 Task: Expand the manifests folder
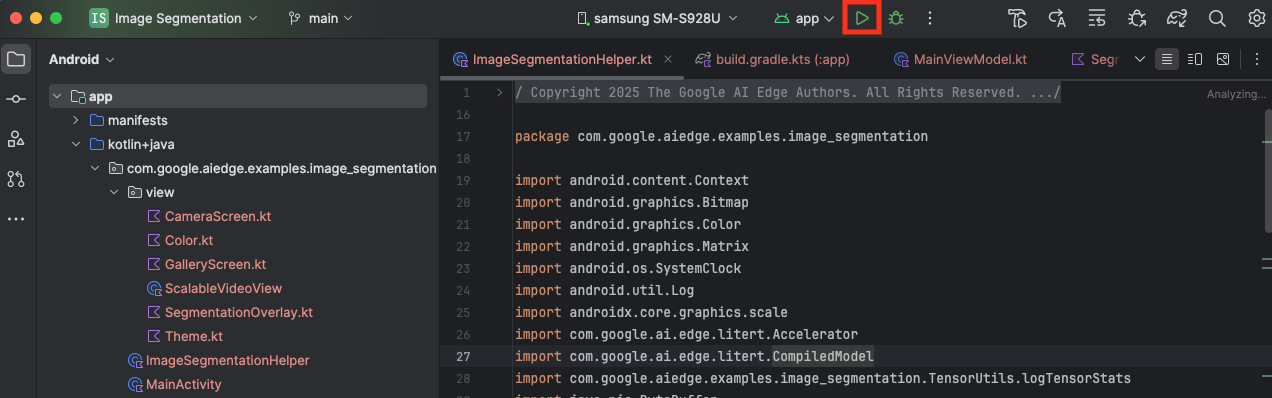point(76,120)
